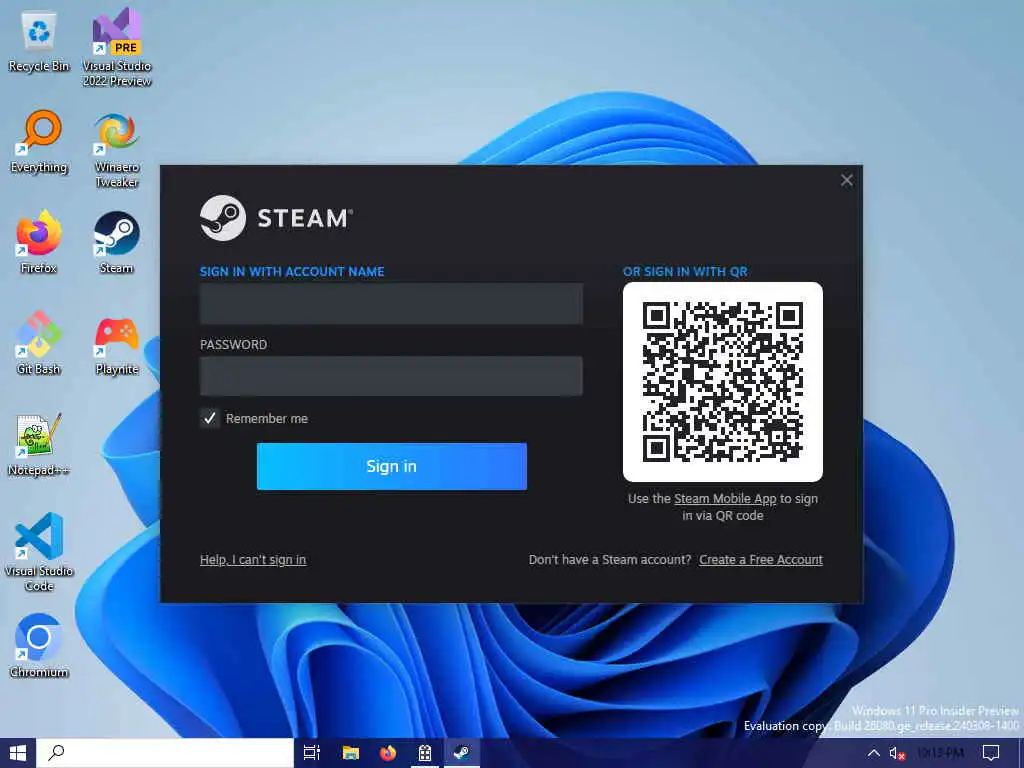Image resolution: width=1024 pixels, height=768 pixels.
Task: Click the taskbar clock
Action: click(940, 753)
